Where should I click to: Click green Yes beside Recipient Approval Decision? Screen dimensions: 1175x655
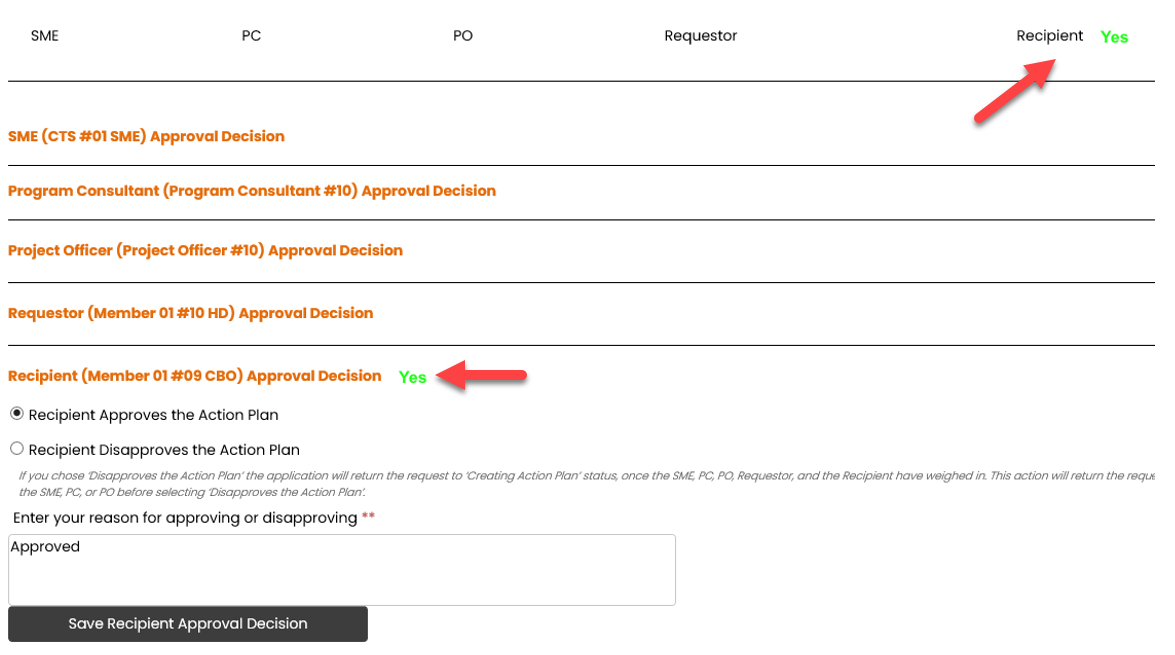pyautogui.click(x=412, y=378)
